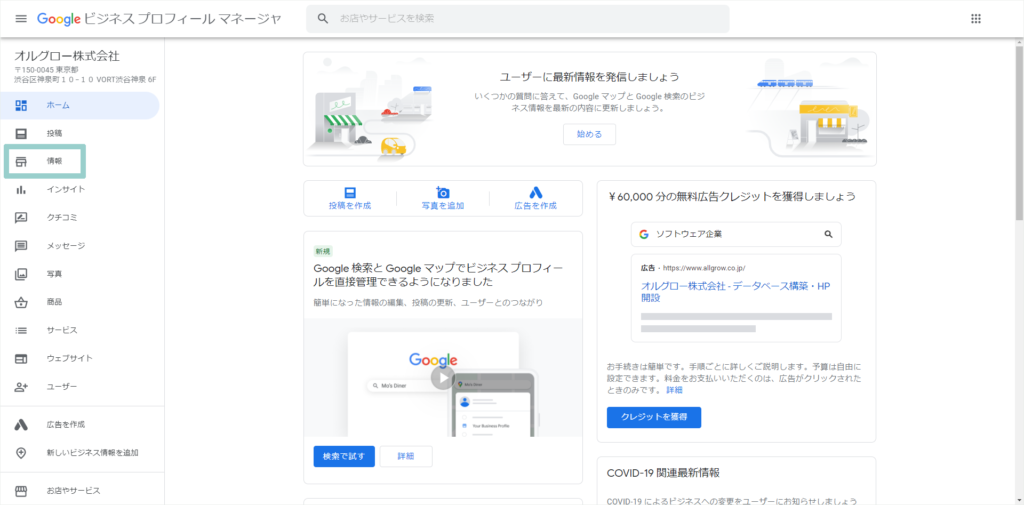Click the クチコミ review icon
Screen dimensions: 1024x505
21,218
